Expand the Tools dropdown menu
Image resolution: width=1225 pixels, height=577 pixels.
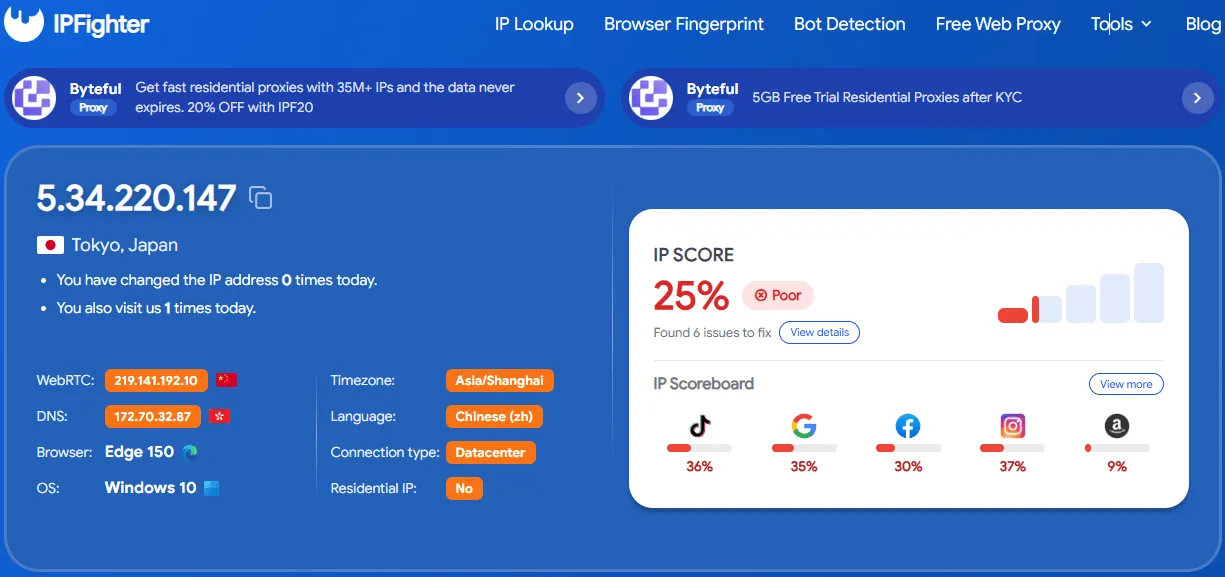tap(1121, 24)
